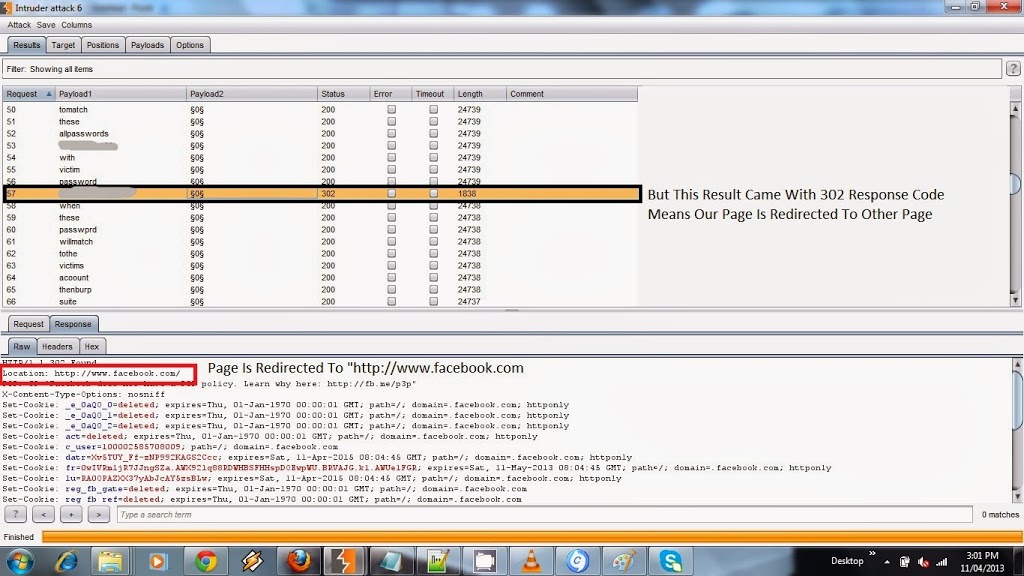Switch to the Payloads tab

coord(148,45)
